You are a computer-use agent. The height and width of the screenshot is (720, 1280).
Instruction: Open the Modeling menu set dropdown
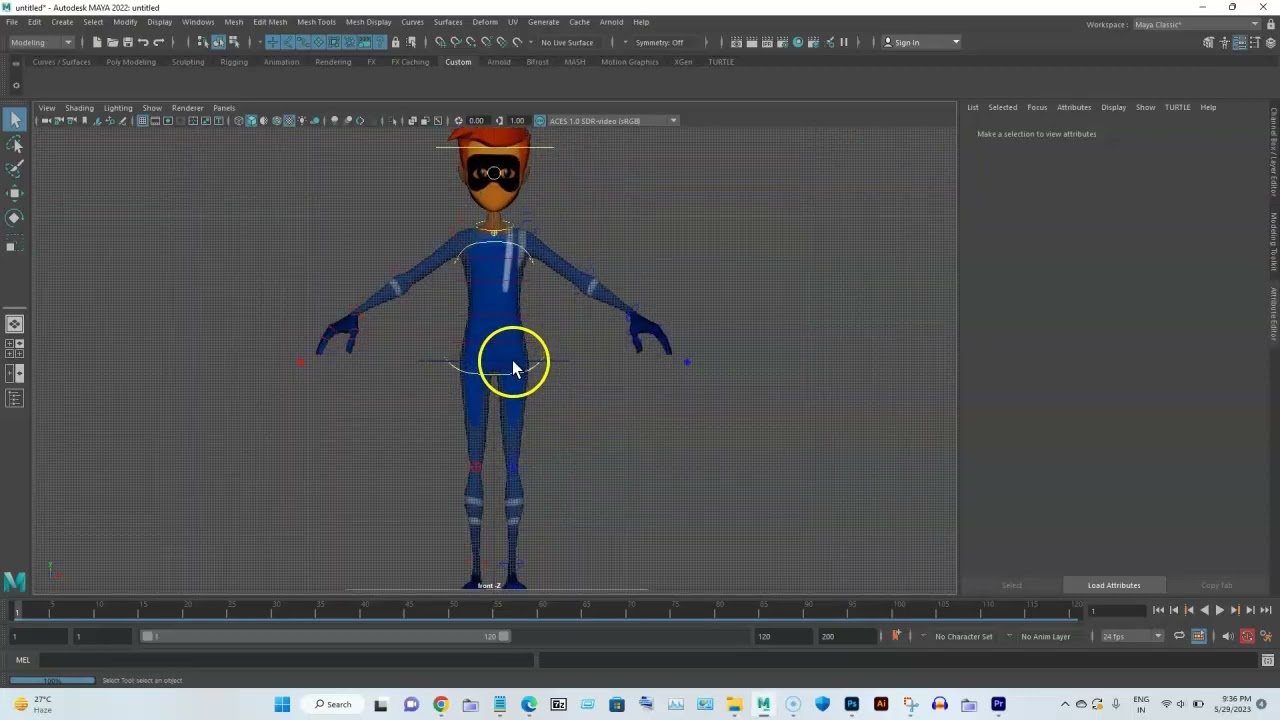coord(41,42)
